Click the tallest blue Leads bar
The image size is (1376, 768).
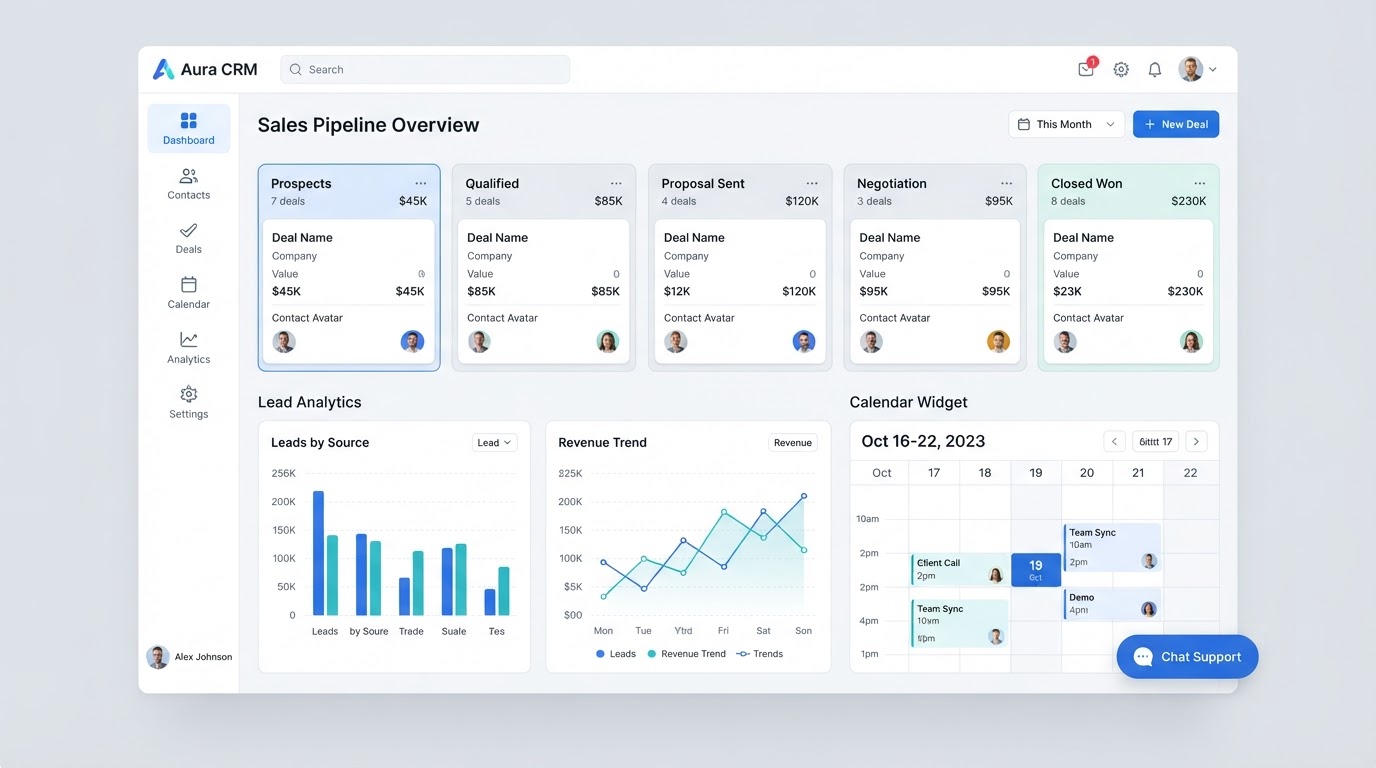point(318,553)
